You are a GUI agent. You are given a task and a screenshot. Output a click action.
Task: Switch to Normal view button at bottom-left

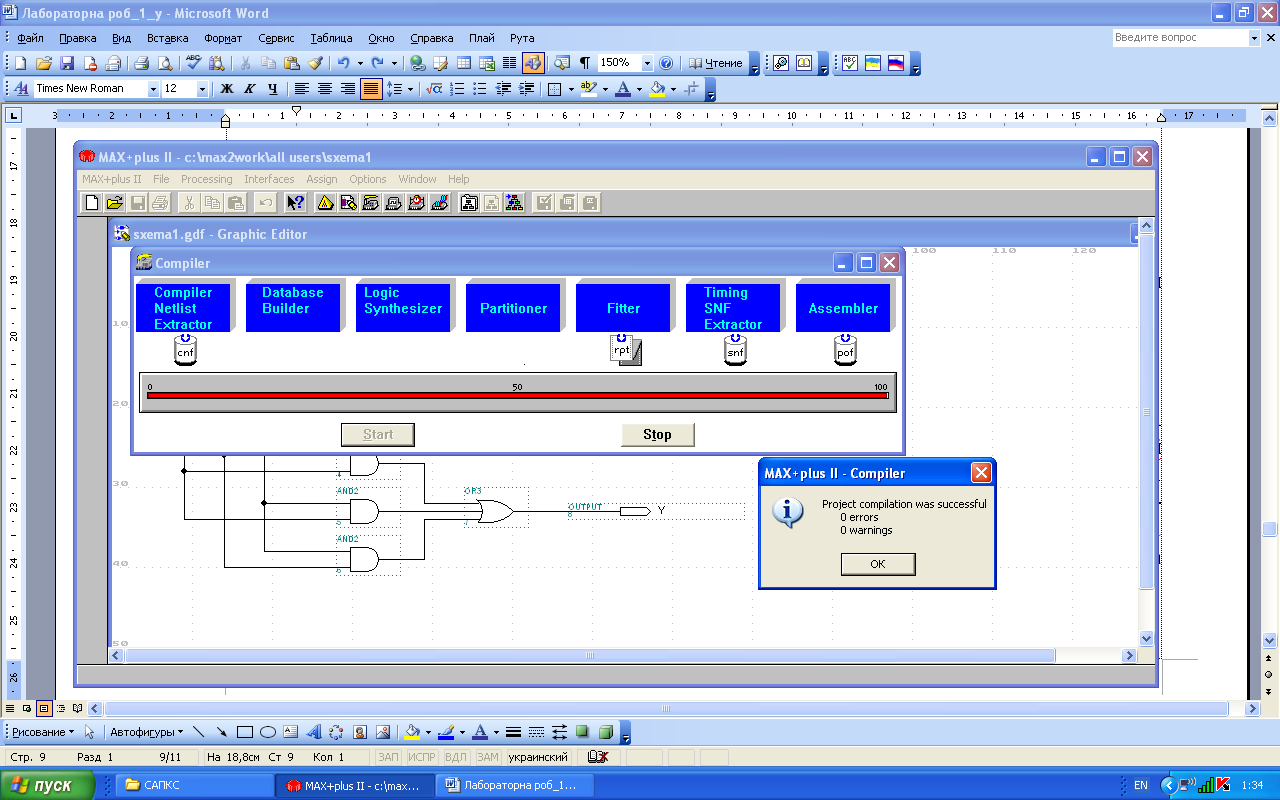tap(11, 708)
